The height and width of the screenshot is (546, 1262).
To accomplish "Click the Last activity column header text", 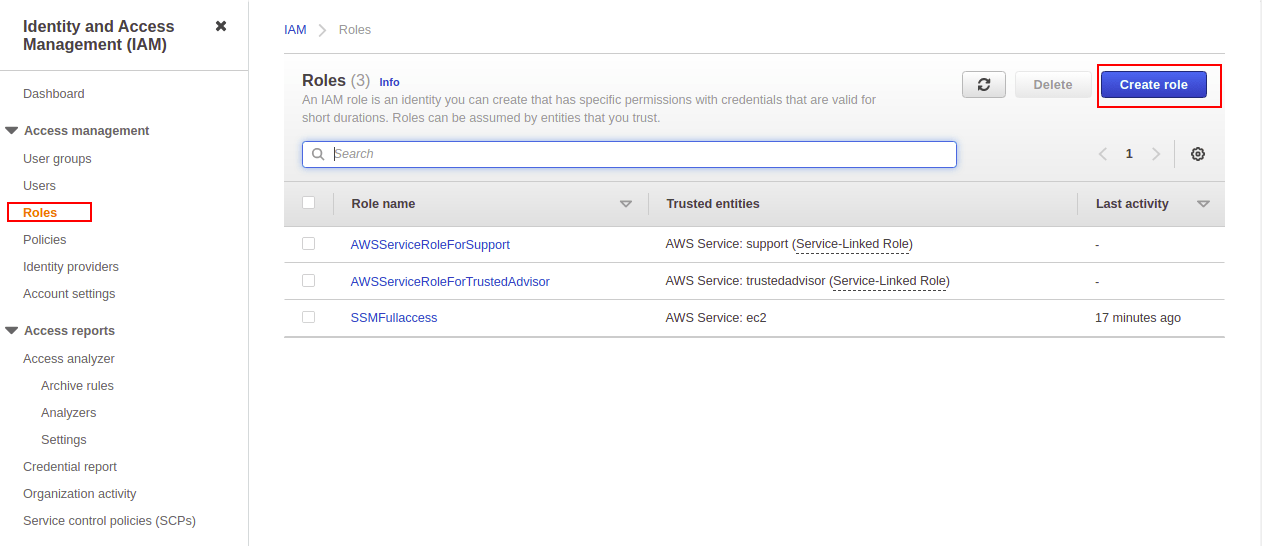I will pos(1132,204).
